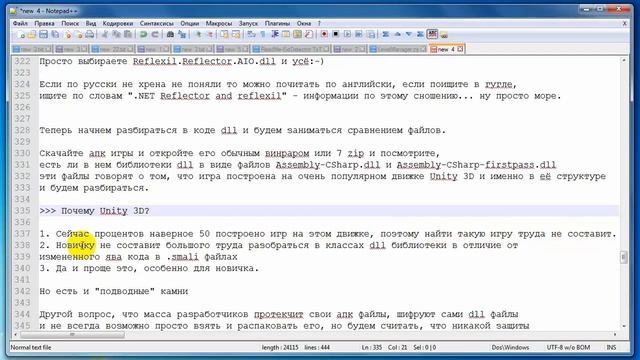Go to previous difference up-arrow icon
The image size is (640, 360).
pos(397,35)
